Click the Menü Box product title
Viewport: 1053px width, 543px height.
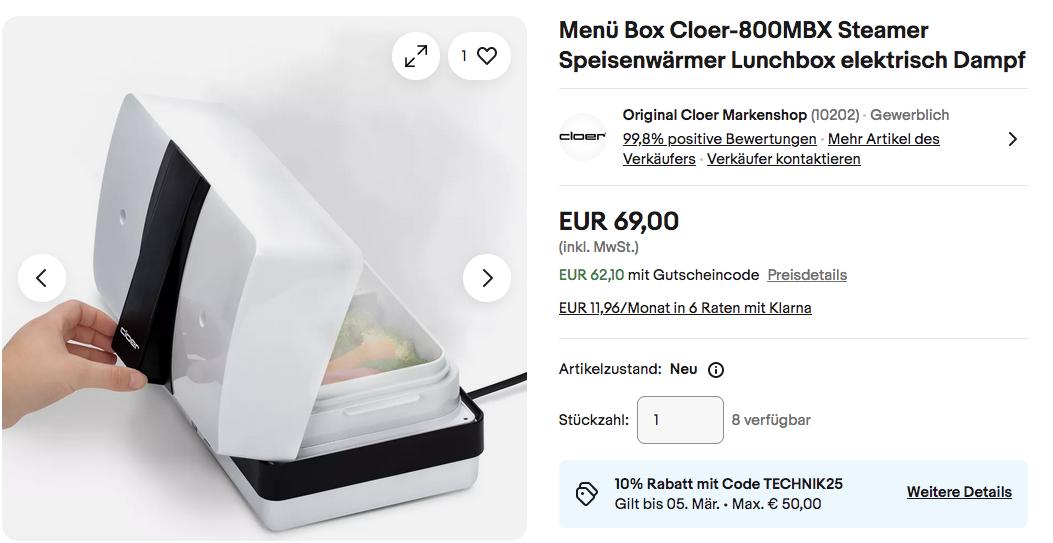(792, 45)
